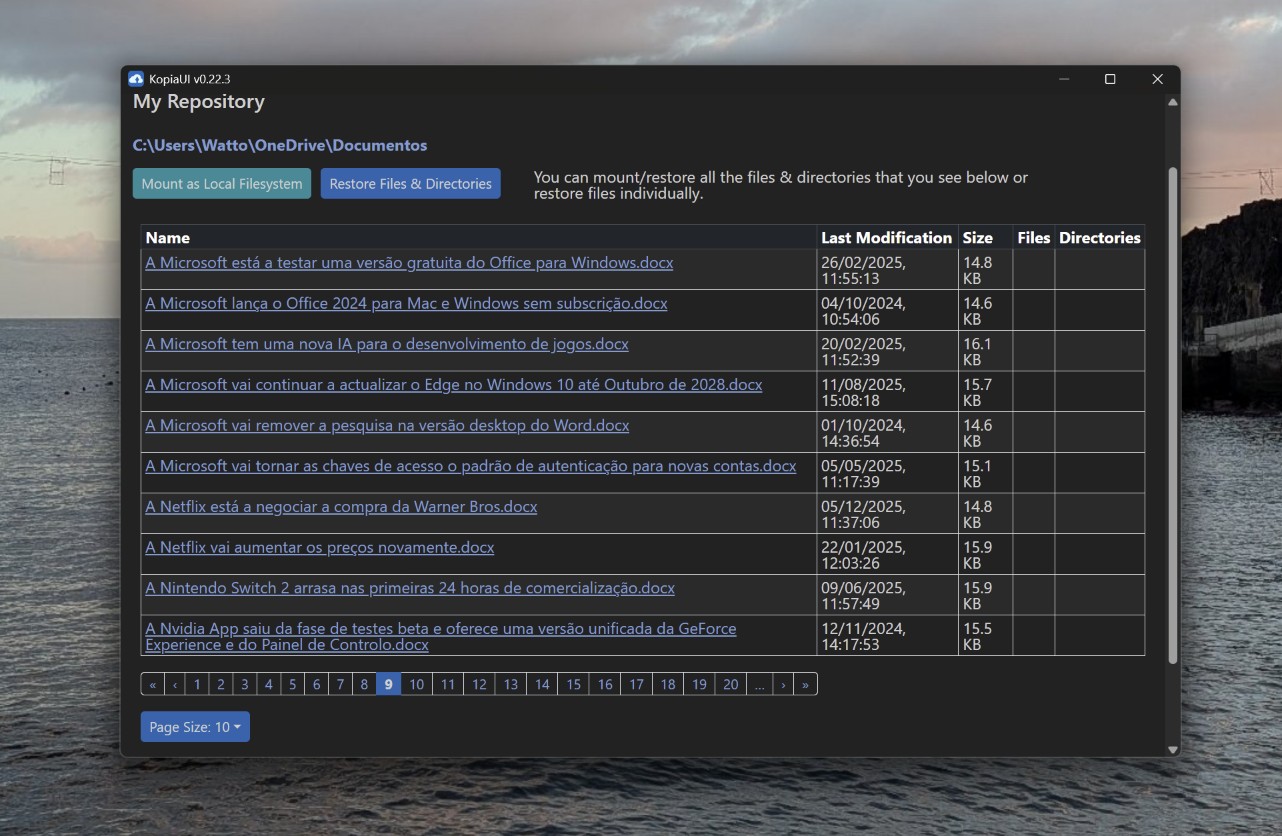Open 'A Nvidia App saiu da fase' file

pos(441,637)
